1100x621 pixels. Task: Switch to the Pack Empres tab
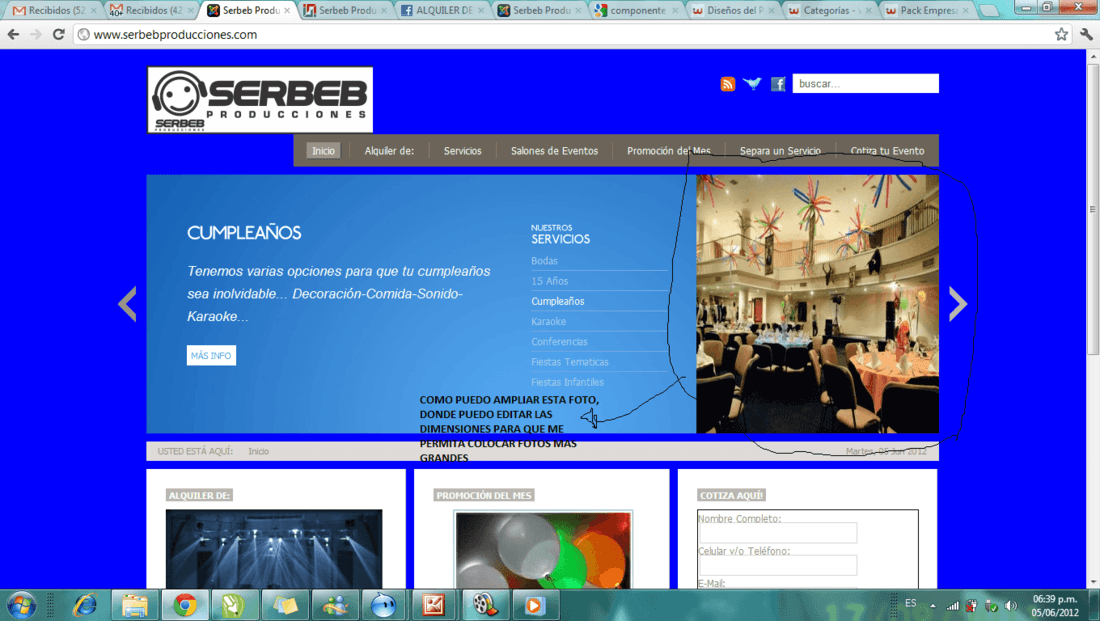pos(927,11)
